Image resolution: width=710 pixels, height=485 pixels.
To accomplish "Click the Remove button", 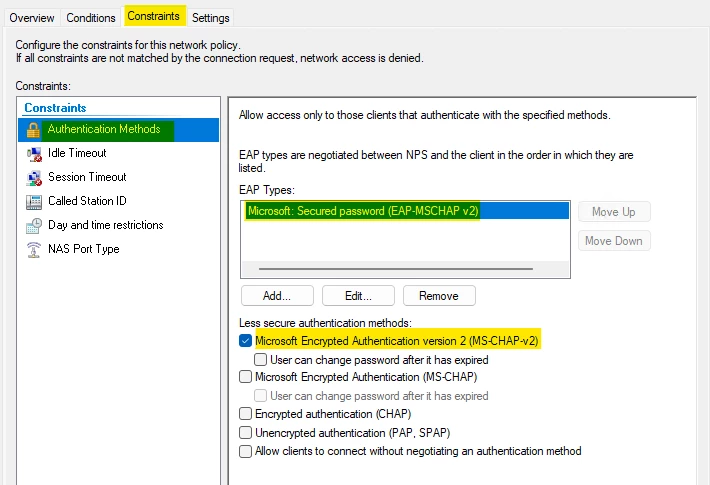I will pyautogui.click(x=439, y=296).
